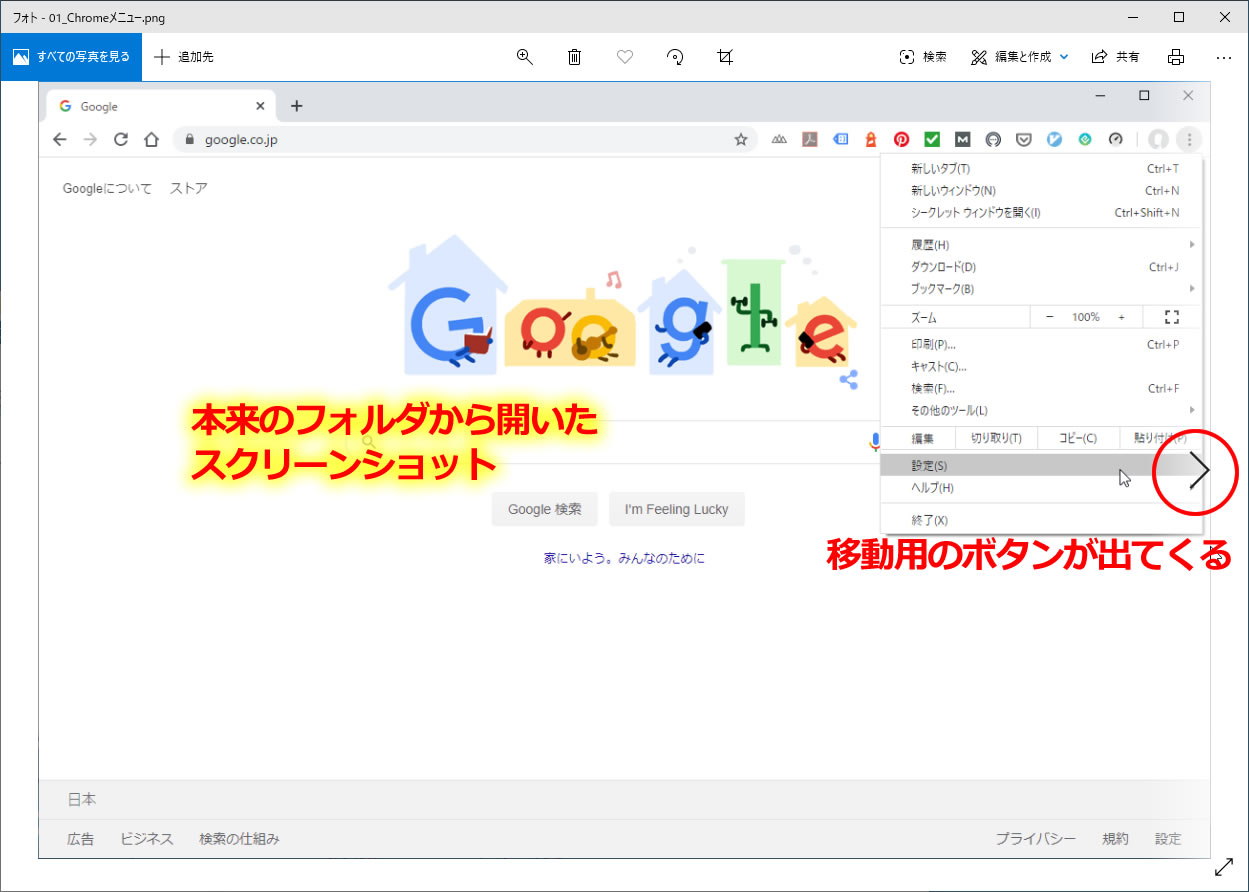The image size is (1249, 892).
Task: Expand the 履歴(H) submenu
Action: [x=1042, y=245]
